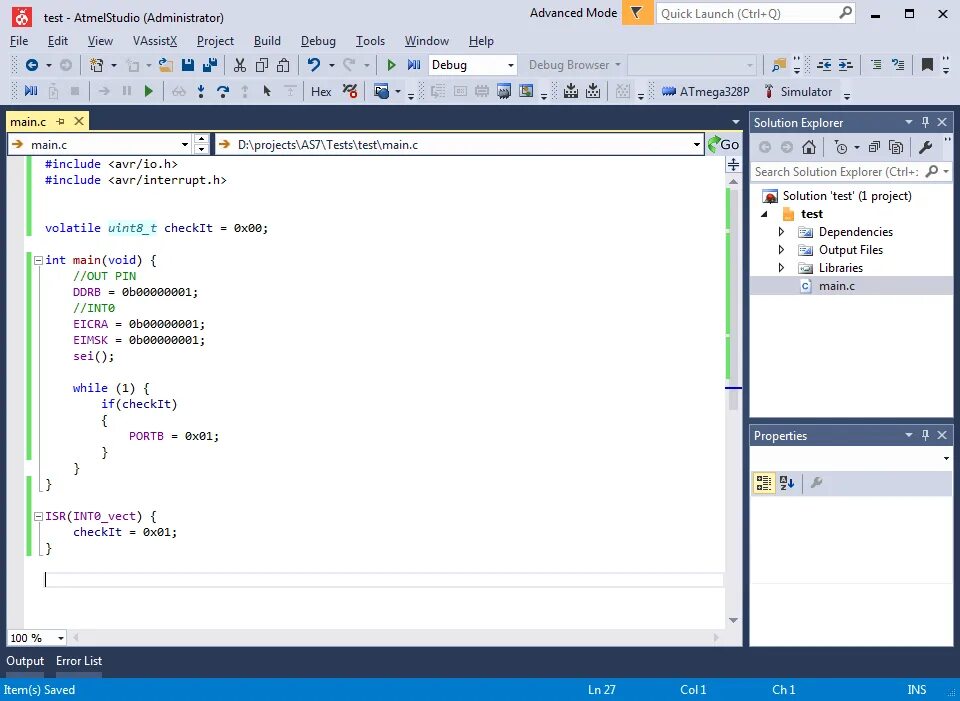Toggle auto-hide pin on Properties panel
960x701 pixels.
[x=926, y=435]
